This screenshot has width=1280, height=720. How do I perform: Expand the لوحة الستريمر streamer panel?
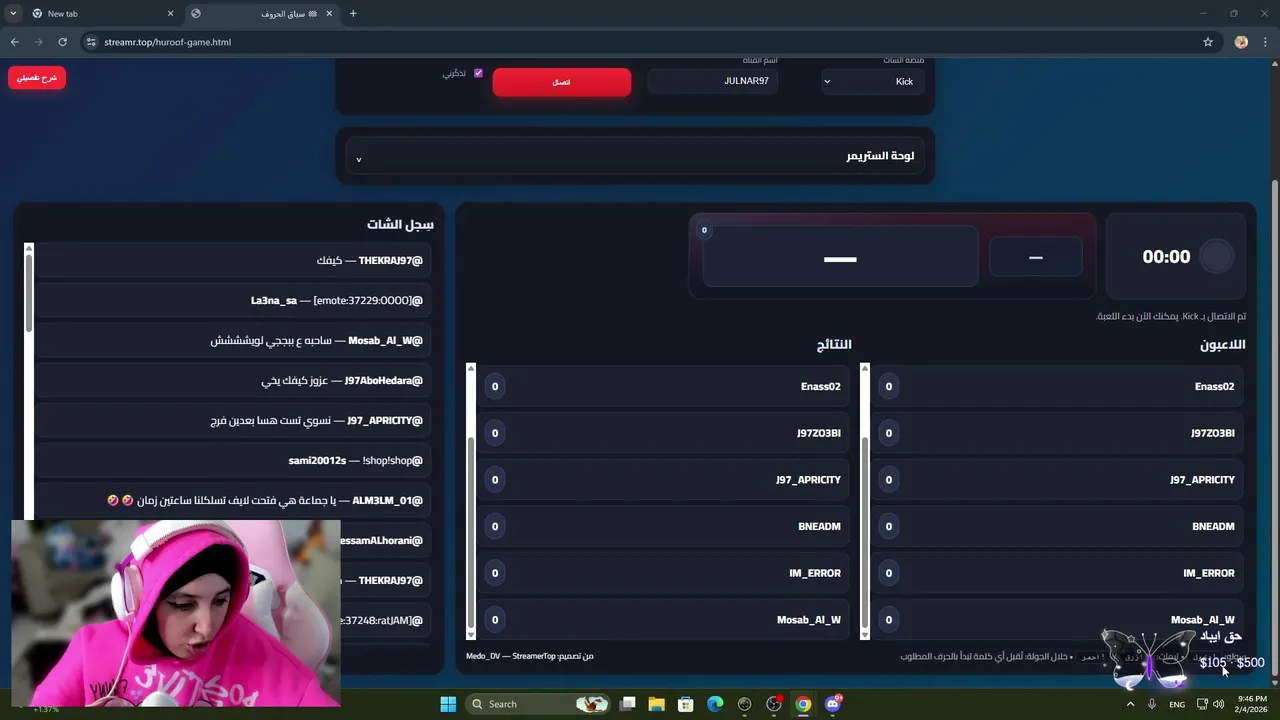635,156
